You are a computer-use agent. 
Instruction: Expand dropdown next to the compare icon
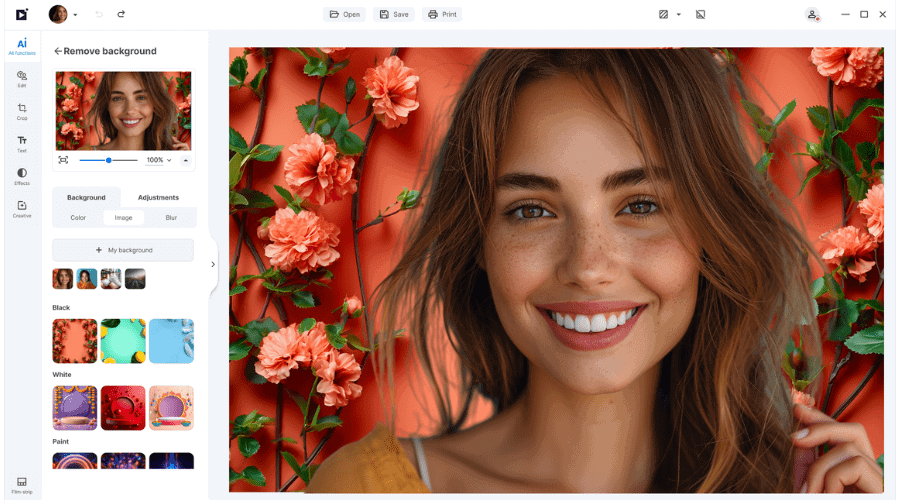678,14
